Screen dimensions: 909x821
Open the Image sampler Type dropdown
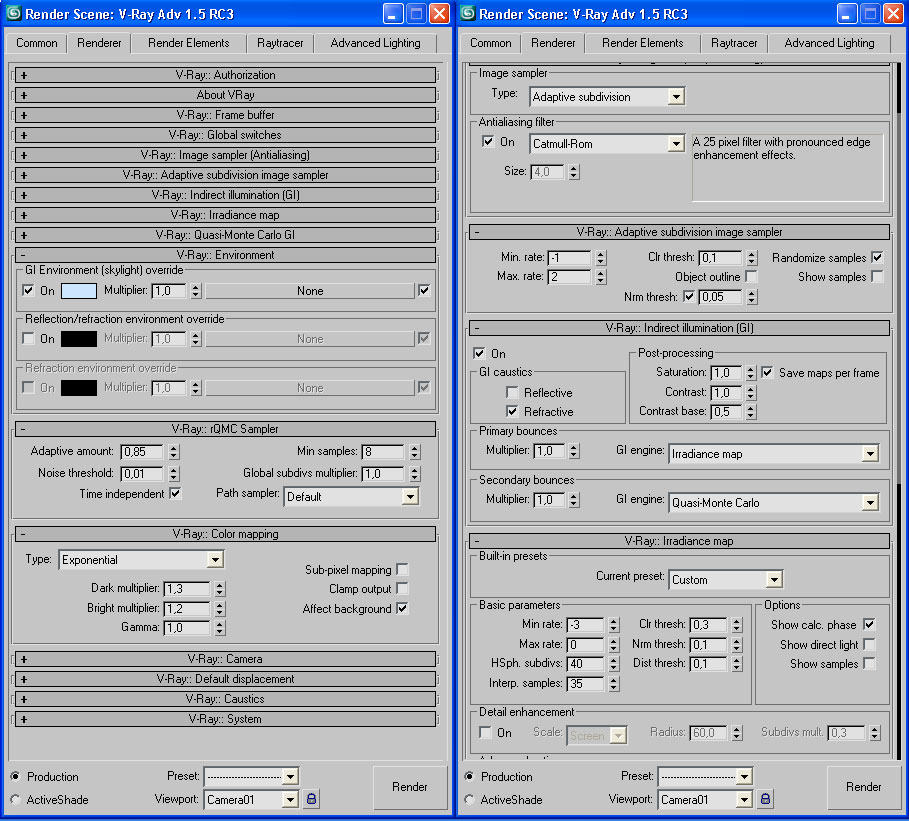[x=607, y=97]
